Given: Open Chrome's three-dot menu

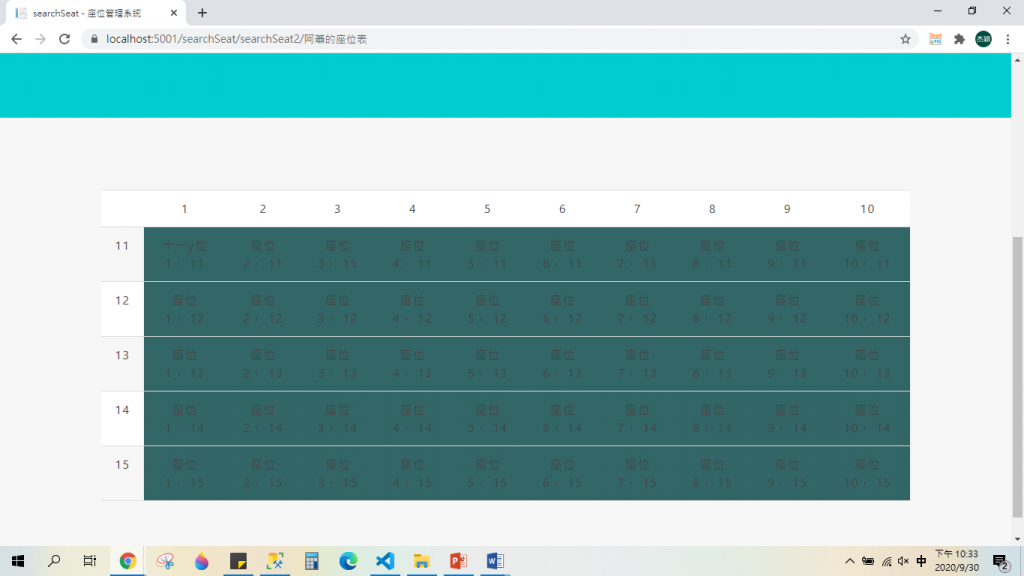Looking at the screenshot, I should 1008,39.
